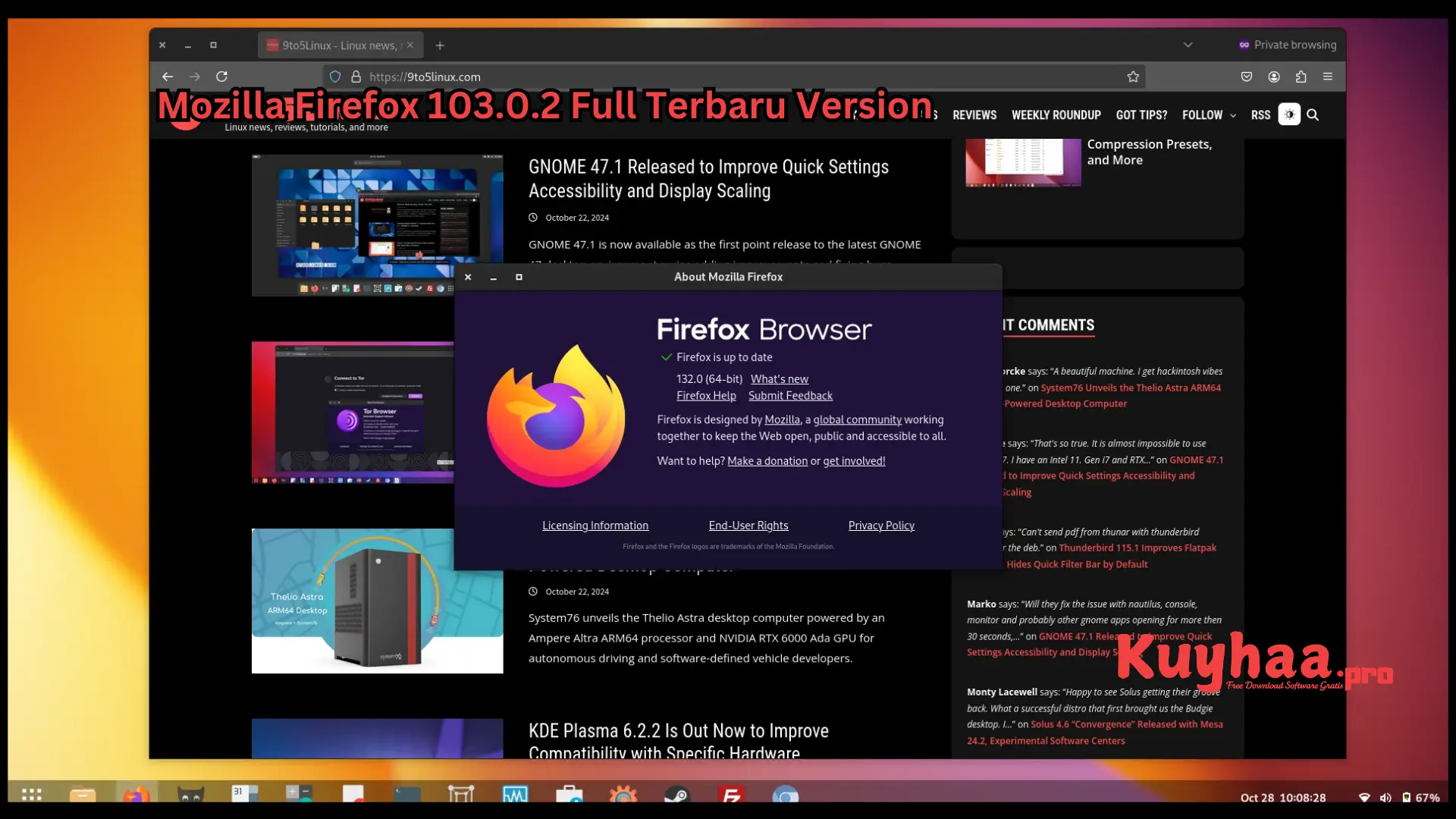
Task: Open the Tor Browser article thumbnail
Action: pyautogui.click(x=353, y=413)
